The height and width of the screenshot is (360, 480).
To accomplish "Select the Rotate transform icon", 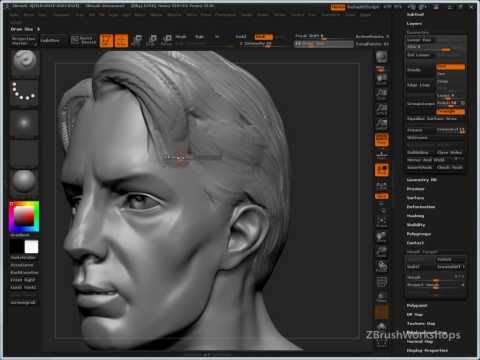I will [167, 41].
